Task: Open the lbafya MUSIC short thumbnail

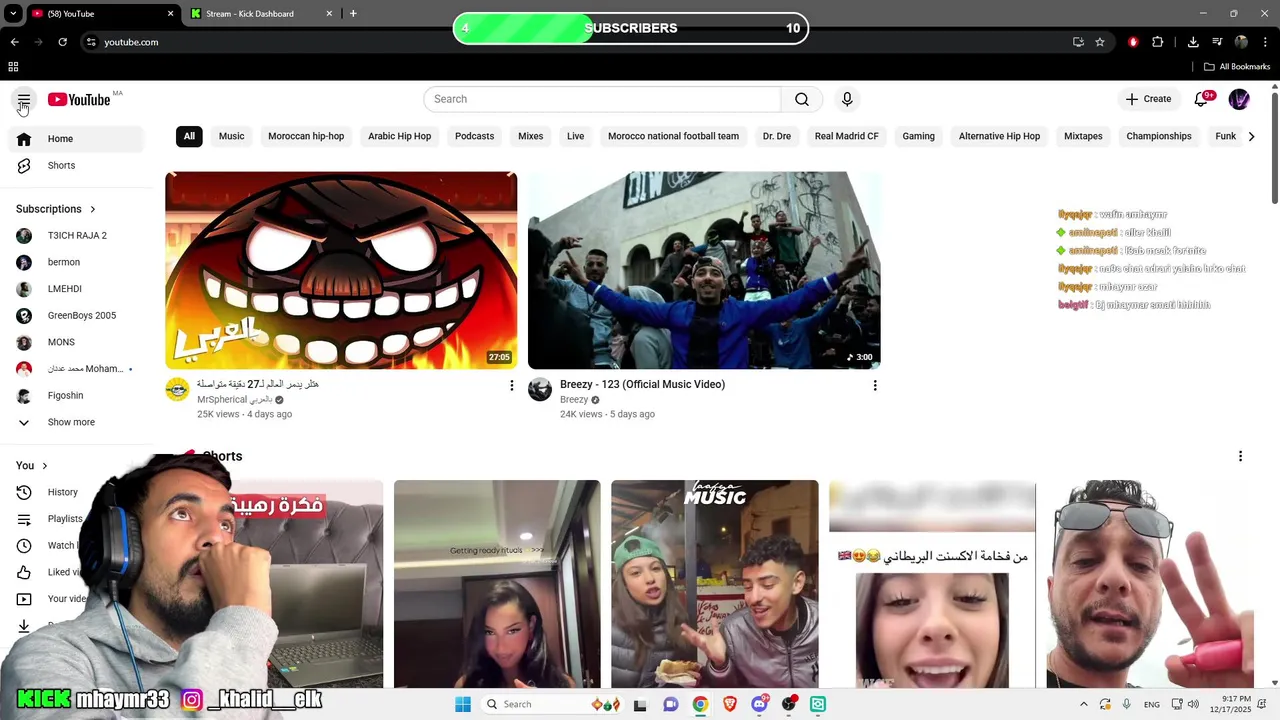Action: tap(714, 584)
